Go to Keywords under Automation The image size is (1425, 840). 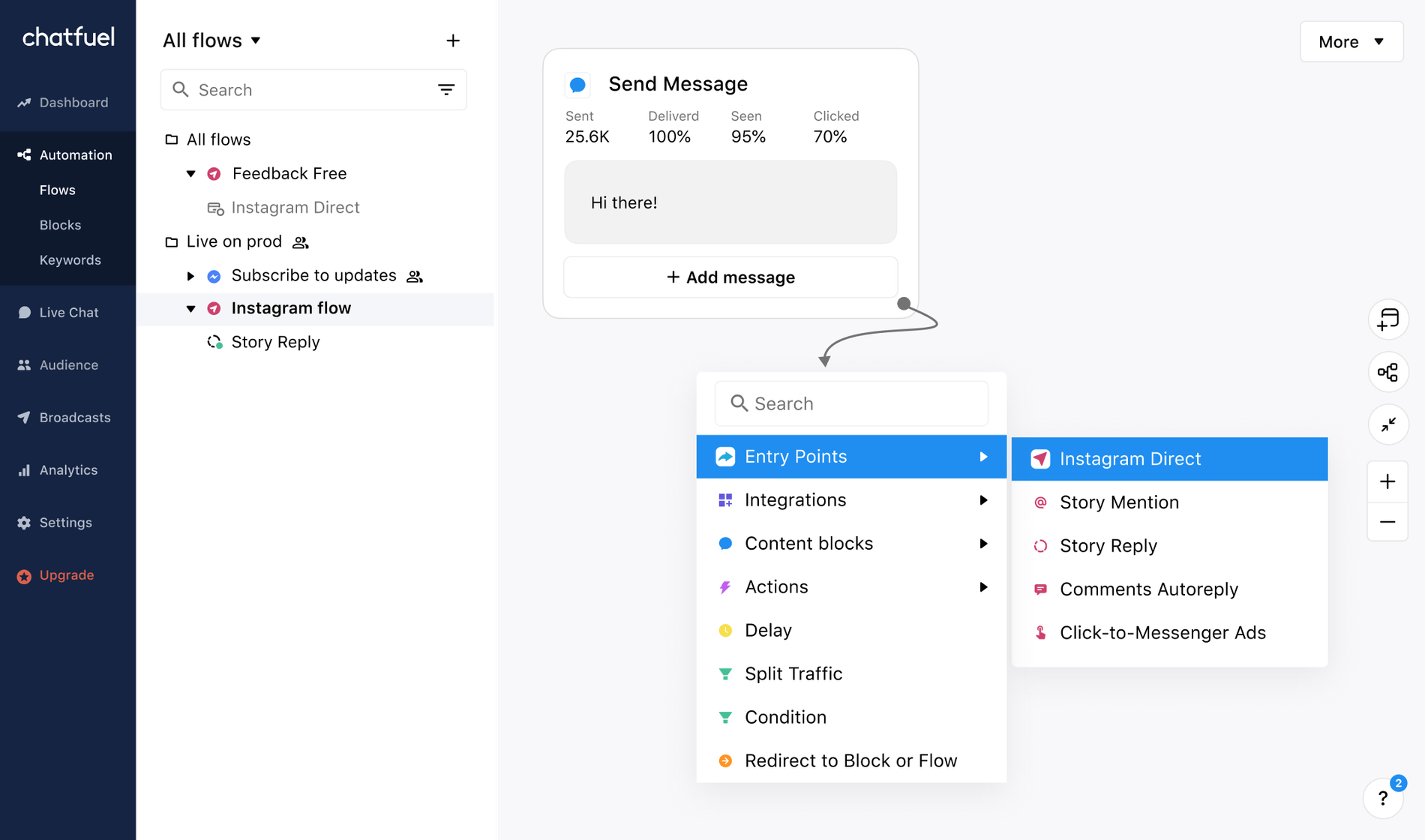70,260
